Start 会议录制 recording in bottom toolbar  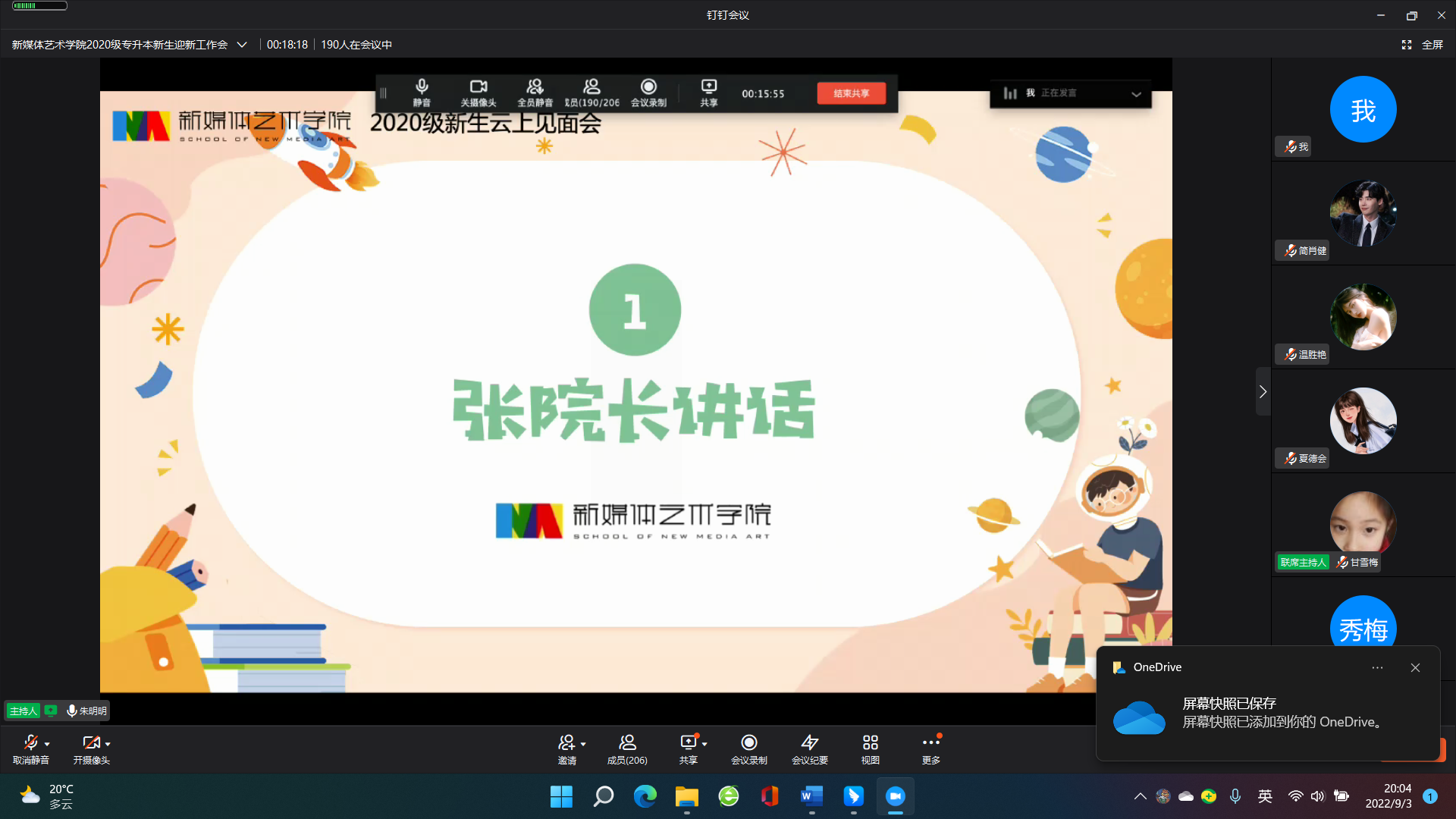(x=748, y=742)
